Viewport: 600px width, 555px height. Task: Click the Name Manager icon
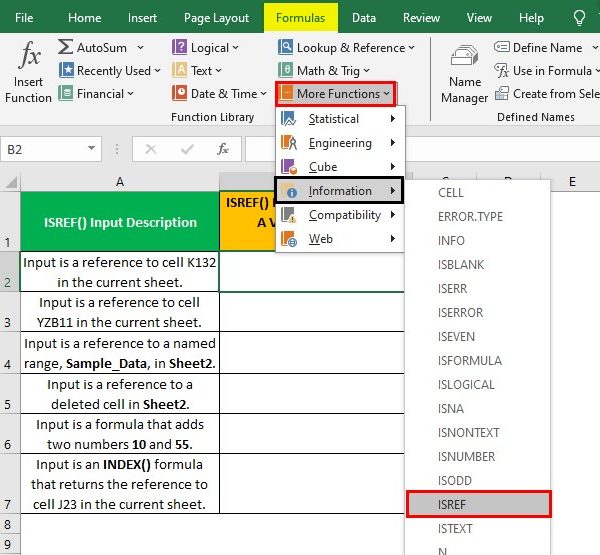pyautogui.click(x=464, y=57)
